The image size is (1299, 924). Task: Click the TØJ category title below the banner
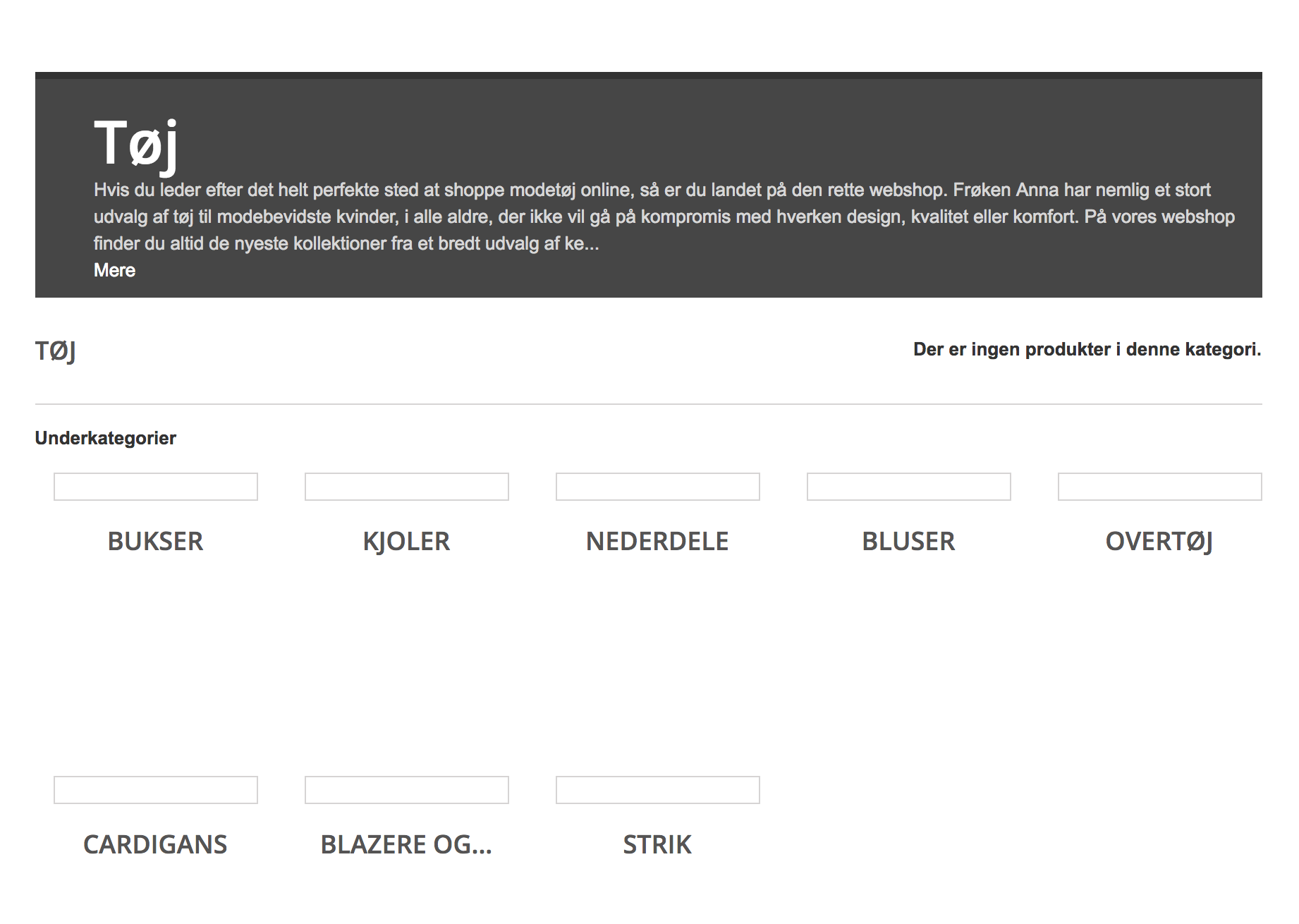56,351
